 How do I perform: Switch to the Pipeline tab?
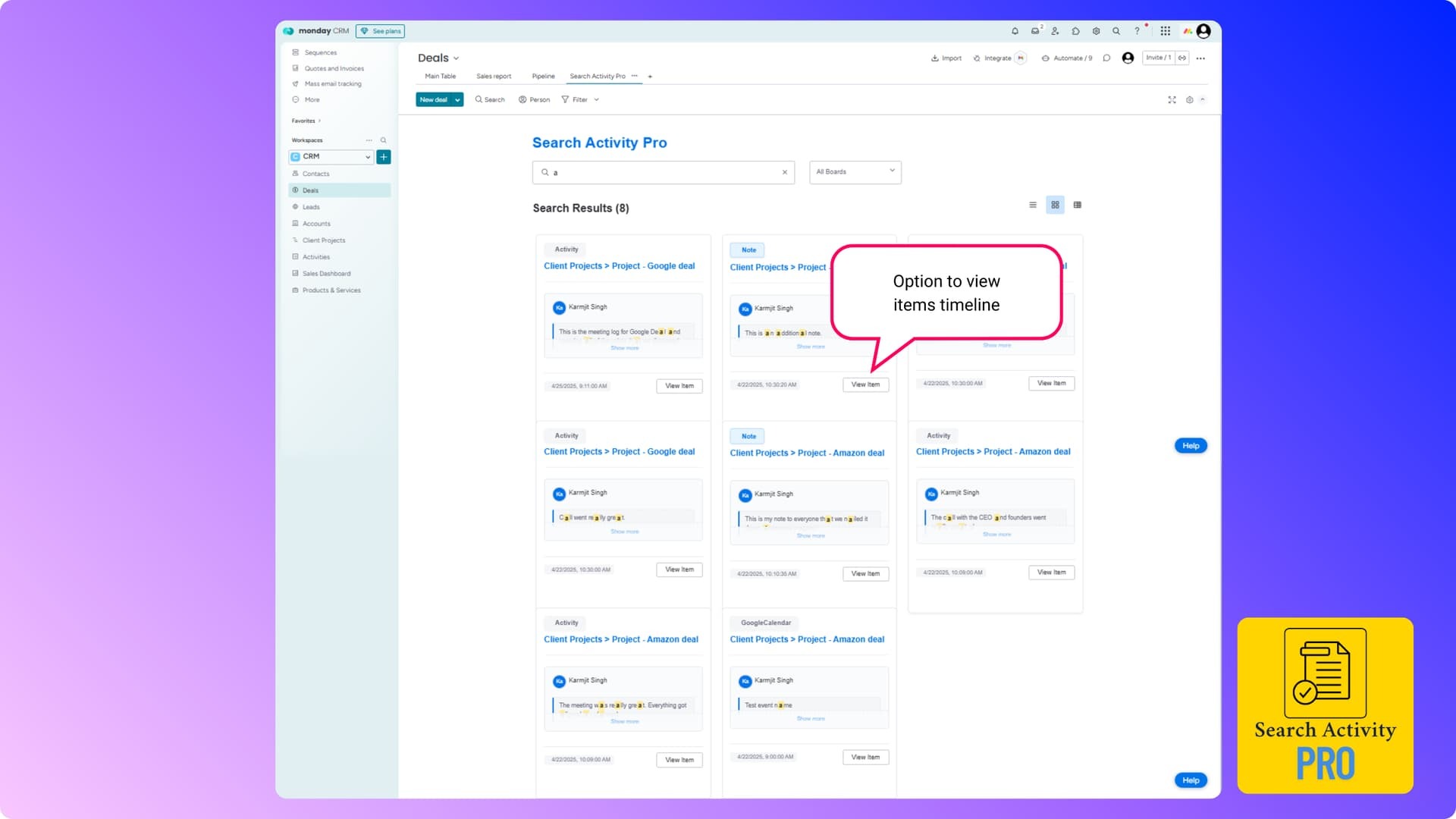tap(543, 77)
